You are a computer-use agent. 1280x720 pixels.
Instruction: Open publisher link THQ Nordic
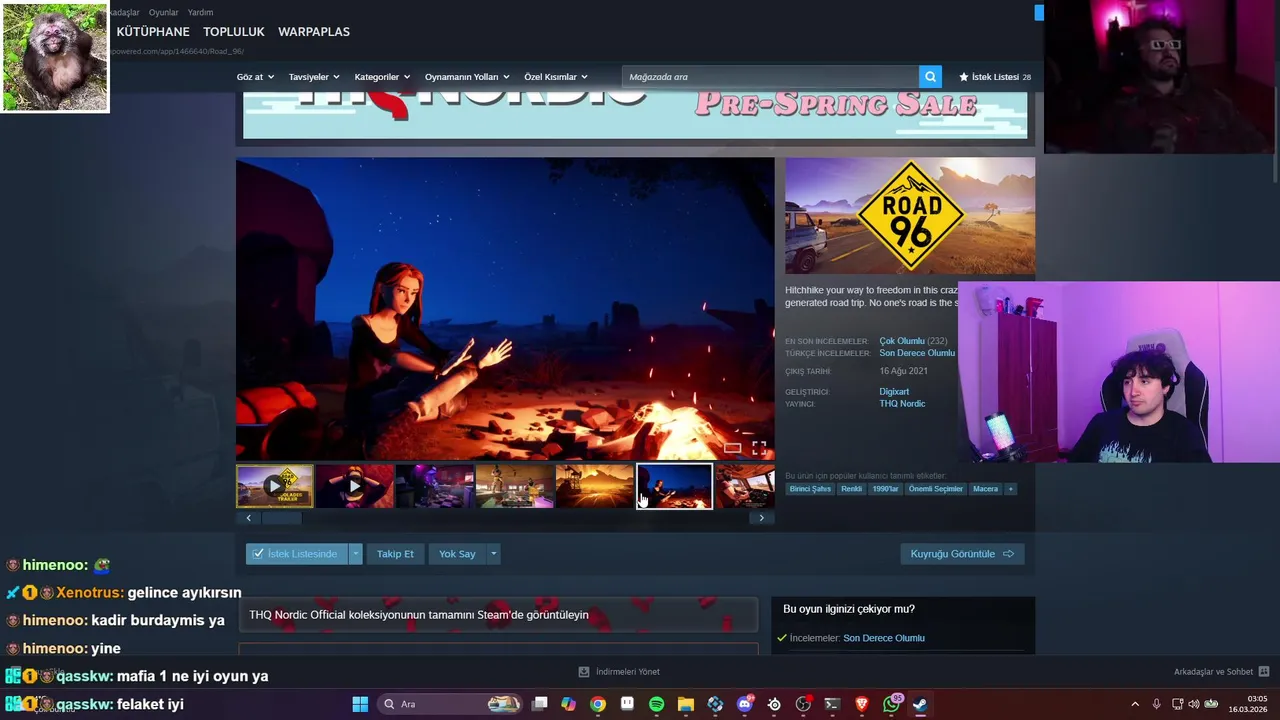tap(902, 404)
